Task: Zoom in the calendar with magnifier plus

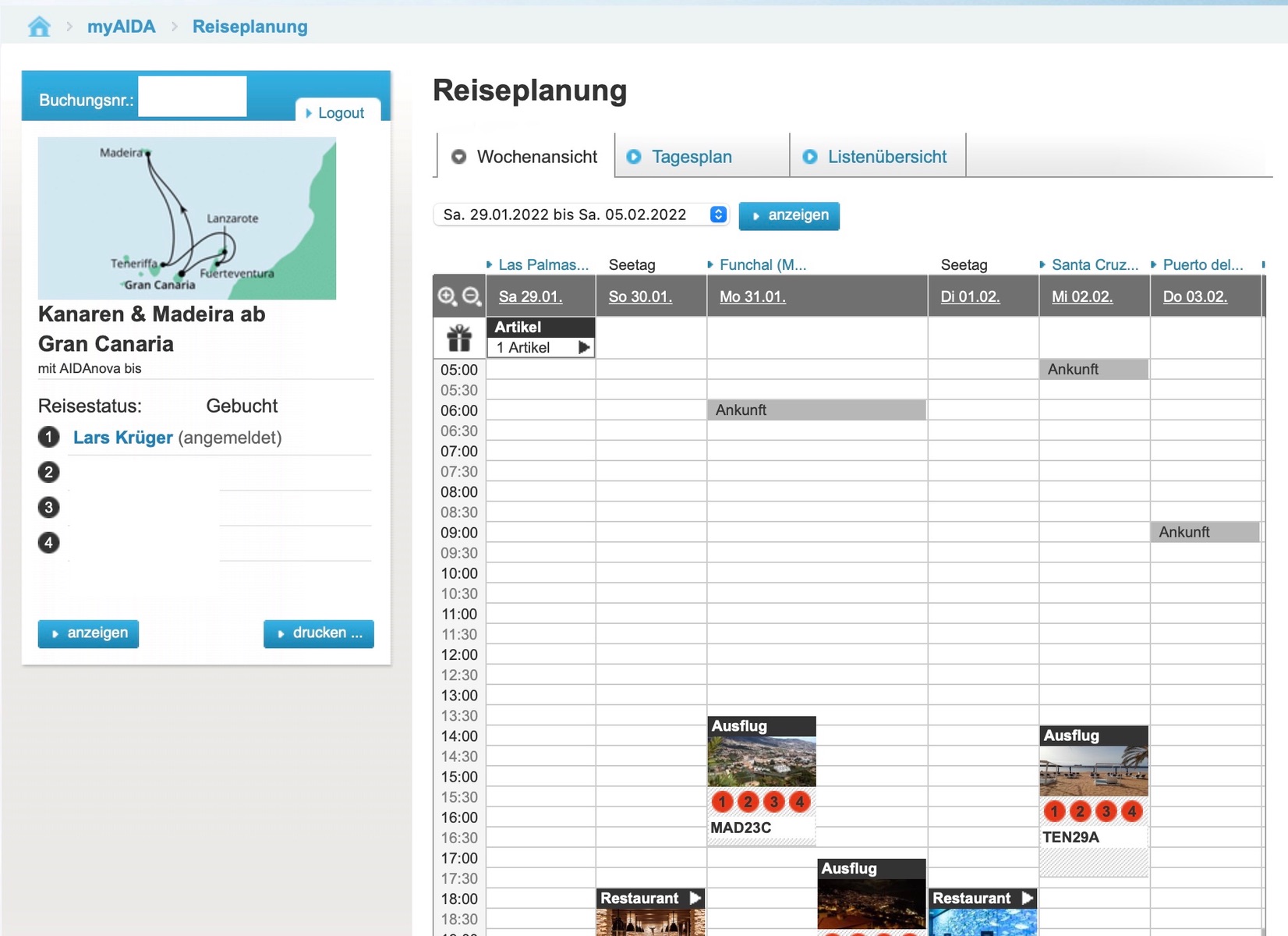Action: (x=447, y=296)
